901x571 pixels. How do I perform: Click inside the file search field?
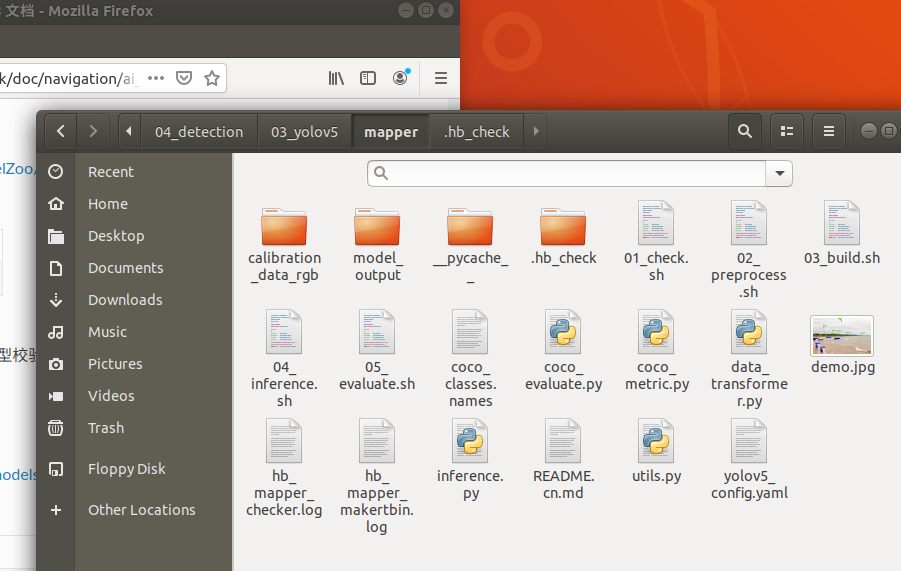[x=570, y=173]
